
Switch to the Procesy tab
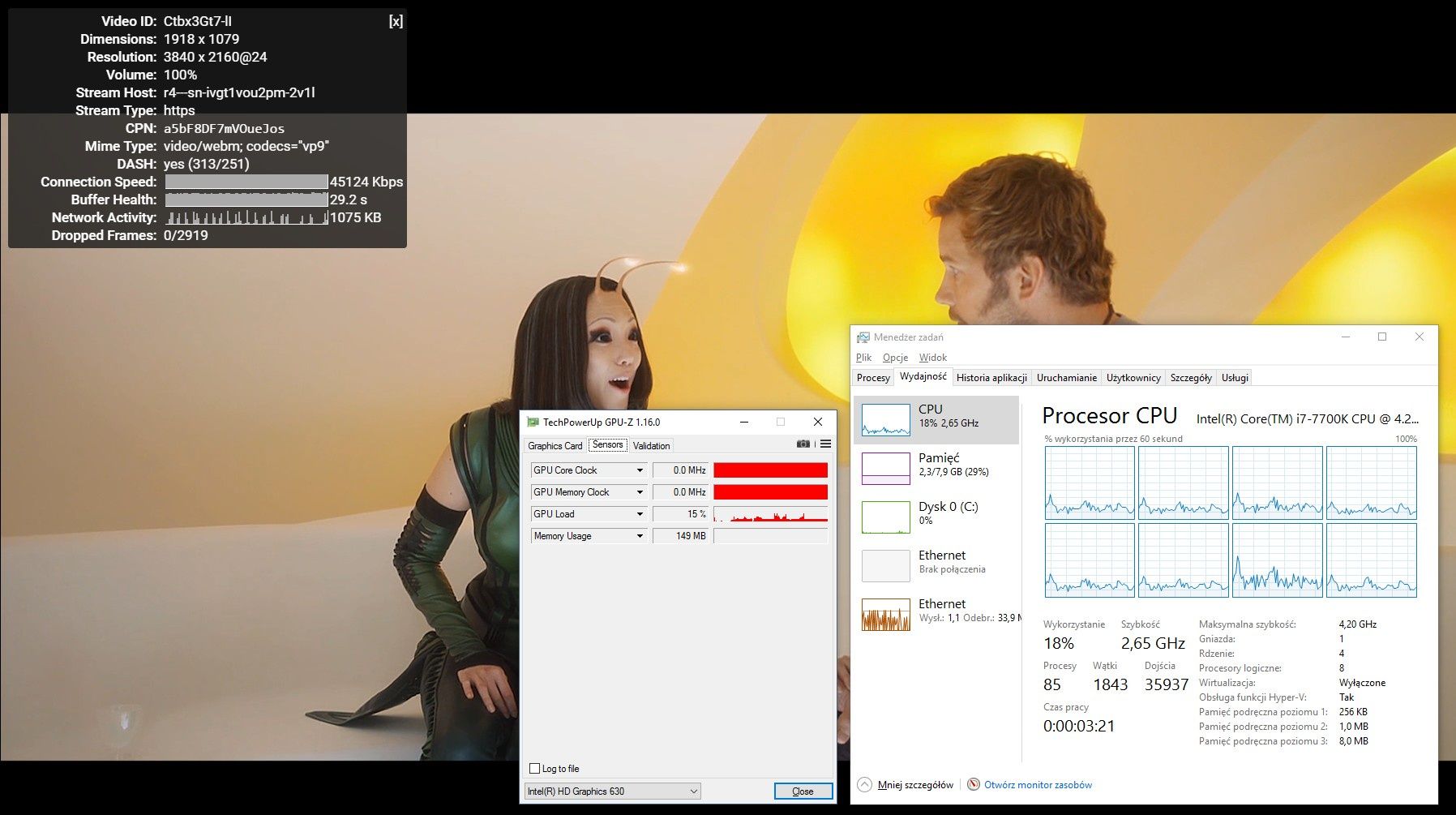(873, 378)
